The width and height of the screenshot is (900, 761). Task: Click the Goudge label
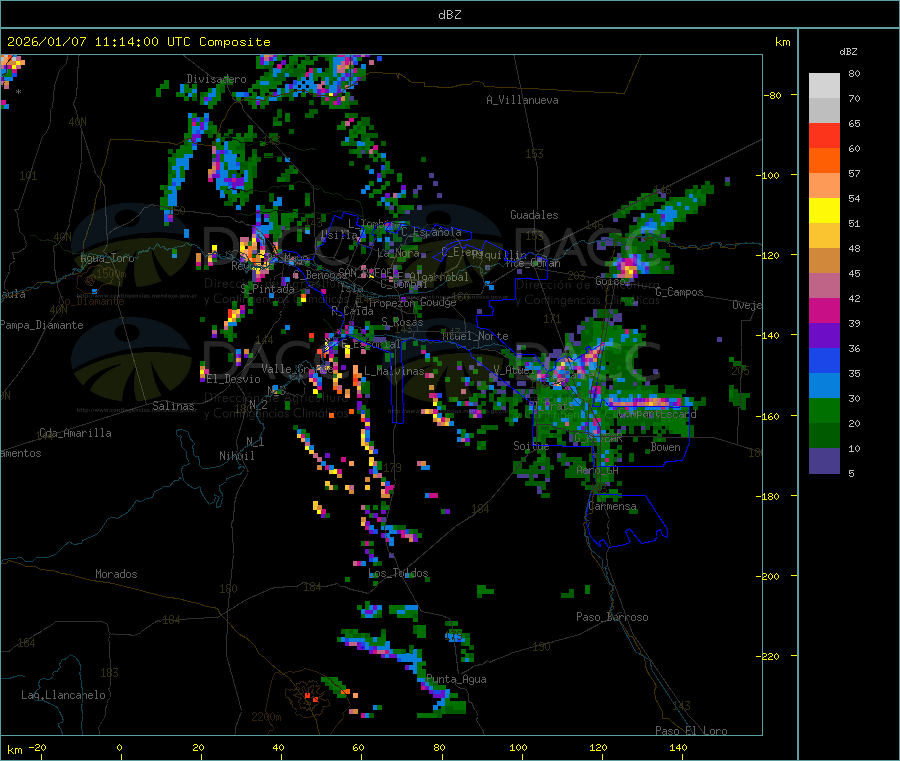pyautogui.click(x=438, y=302)
